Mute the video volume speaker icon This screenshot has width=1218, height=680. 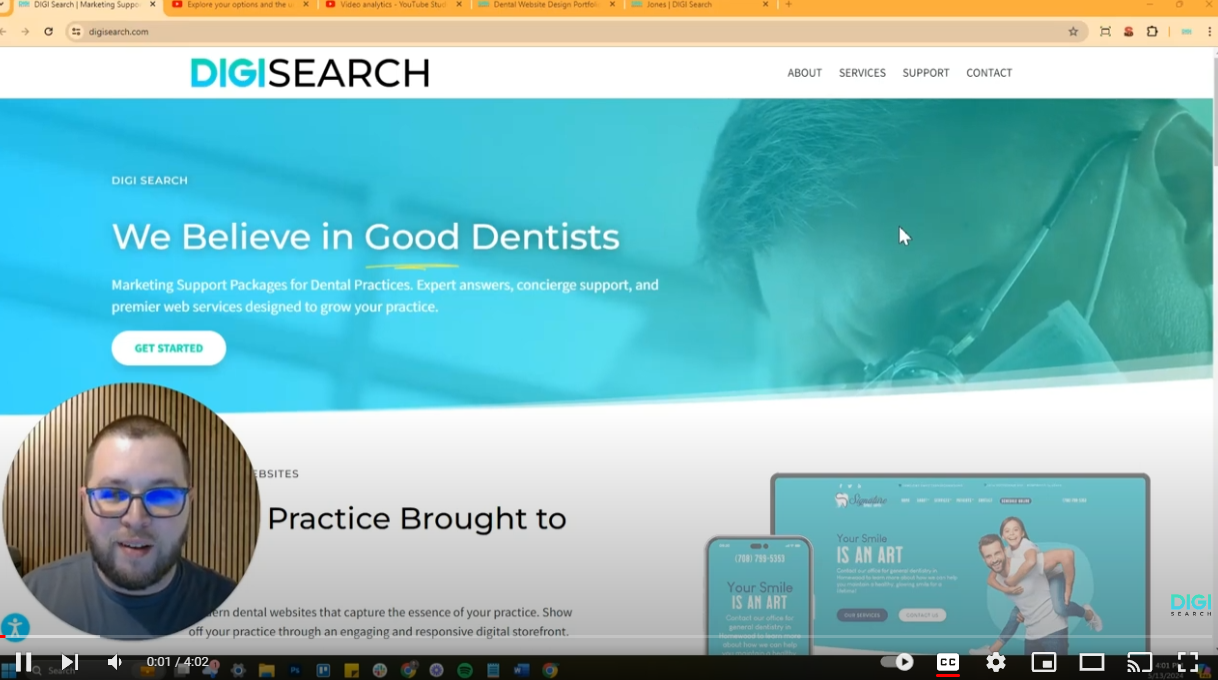[x=114, y=662]
